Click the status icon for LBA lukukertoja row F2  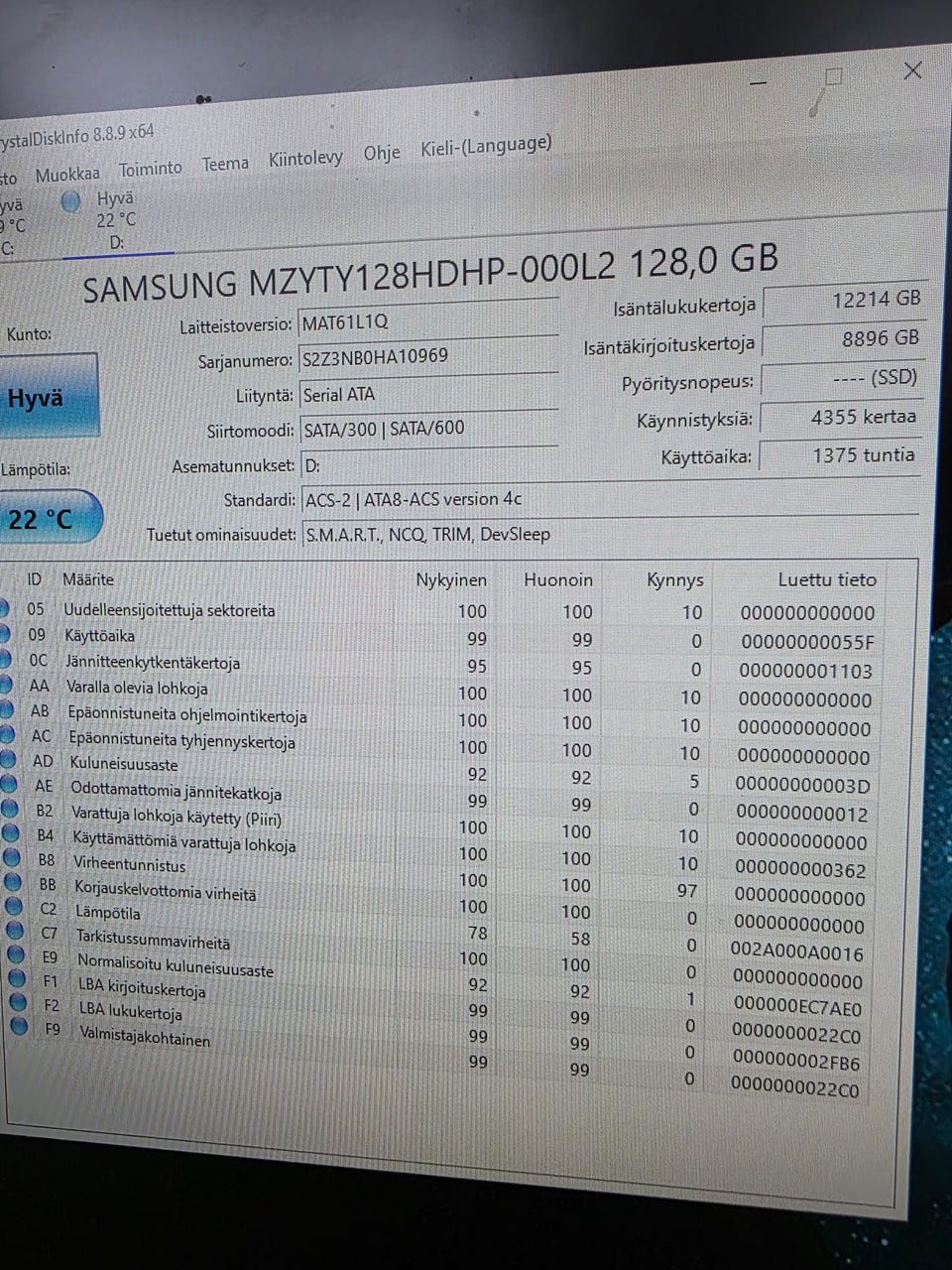[18, 1002]
